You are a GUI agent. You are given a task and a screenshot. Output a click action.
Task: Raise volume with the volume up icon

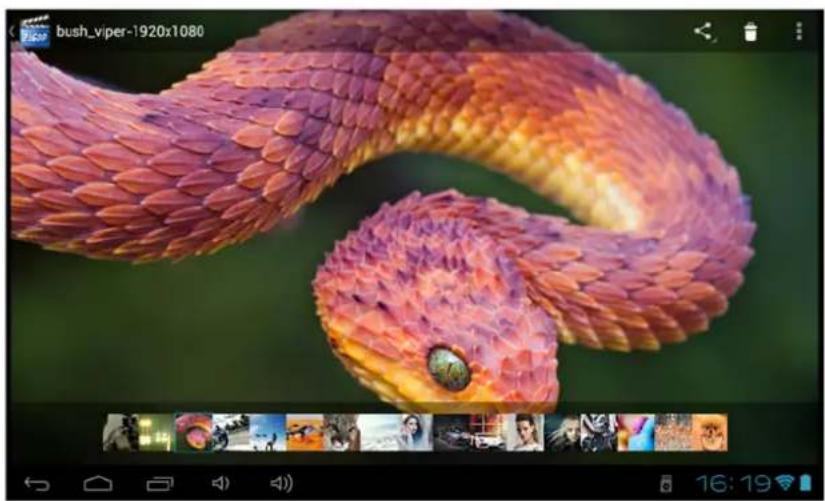281,483
